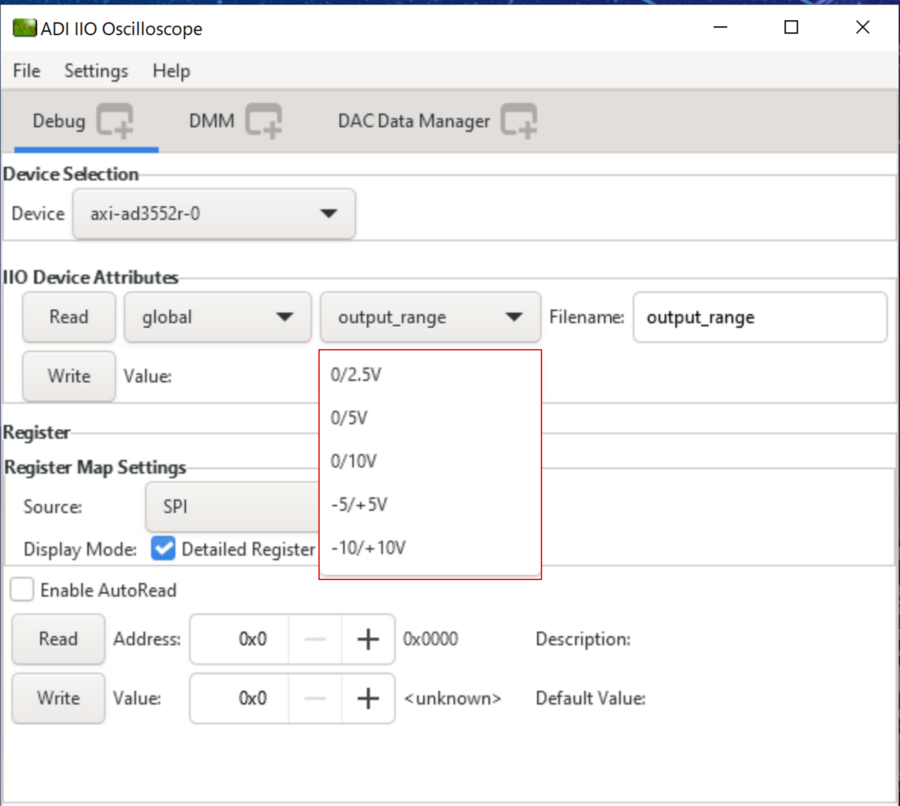This screenshot has height=806, width=900.
Task: Decrement the register Value with the minus icon
Action: pos(316,698)
